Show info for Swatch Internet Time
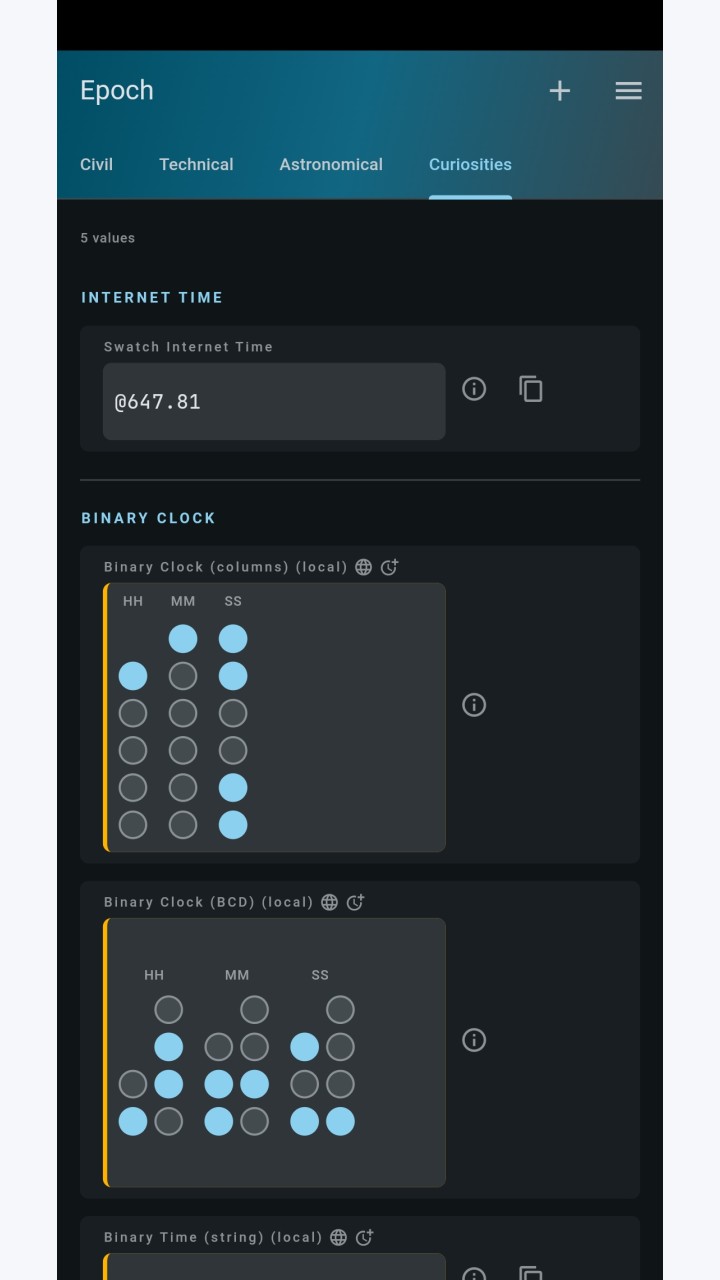The width and height of the screenshot is (720, 1280). tap(474, 389)
